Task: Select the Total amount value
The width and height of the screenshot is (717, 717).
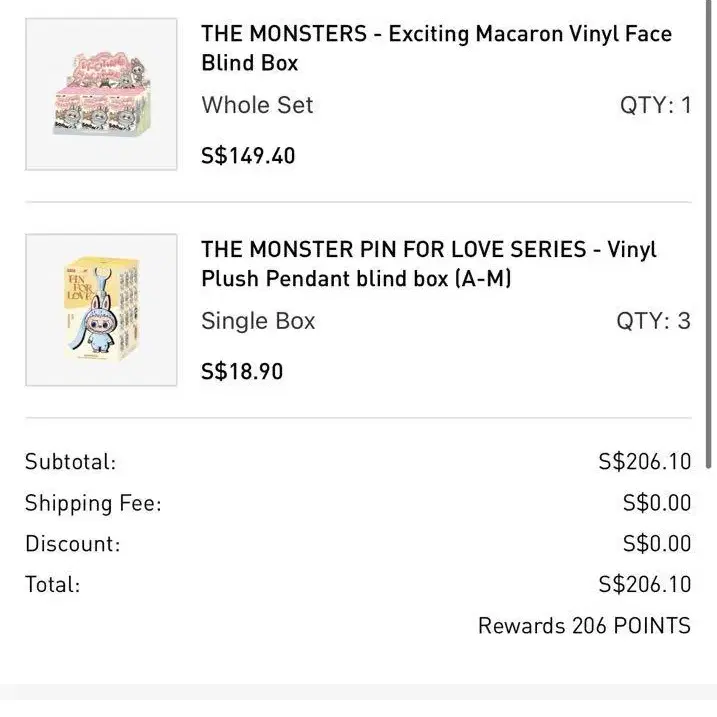Action: pyautogui.click(x=644, y=585)
